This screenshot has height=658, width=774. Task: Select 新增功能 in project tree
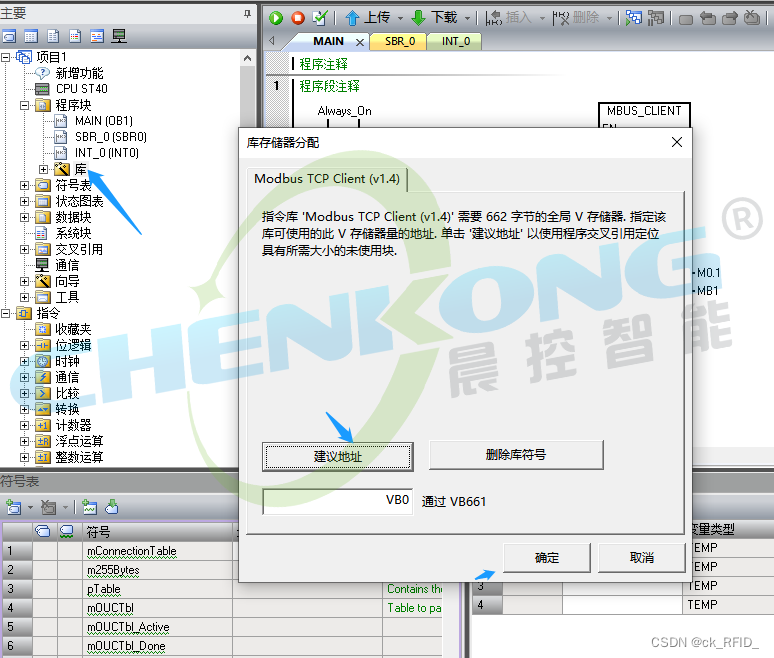pos(79,73)
